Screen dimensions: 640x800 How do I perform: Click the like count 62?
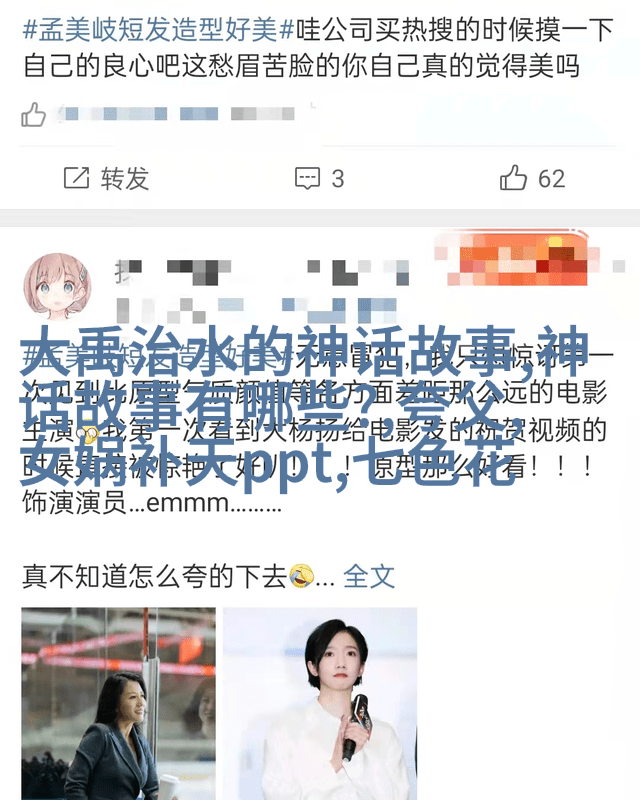pos(552,179)
